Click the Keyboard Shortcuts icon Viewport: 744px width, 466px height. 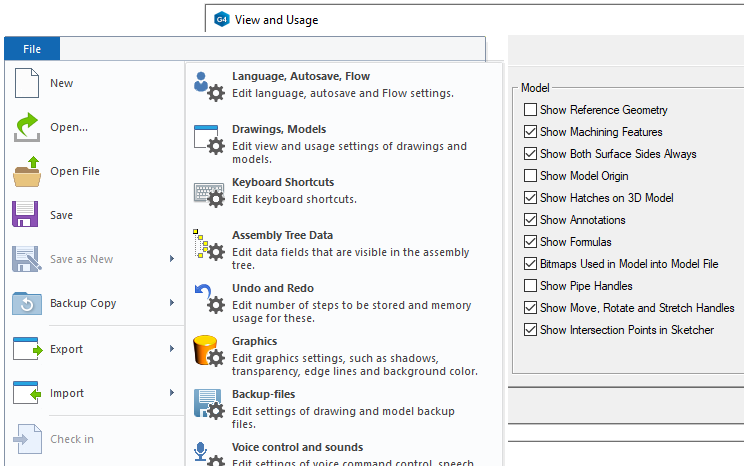[x=208, y=192]
